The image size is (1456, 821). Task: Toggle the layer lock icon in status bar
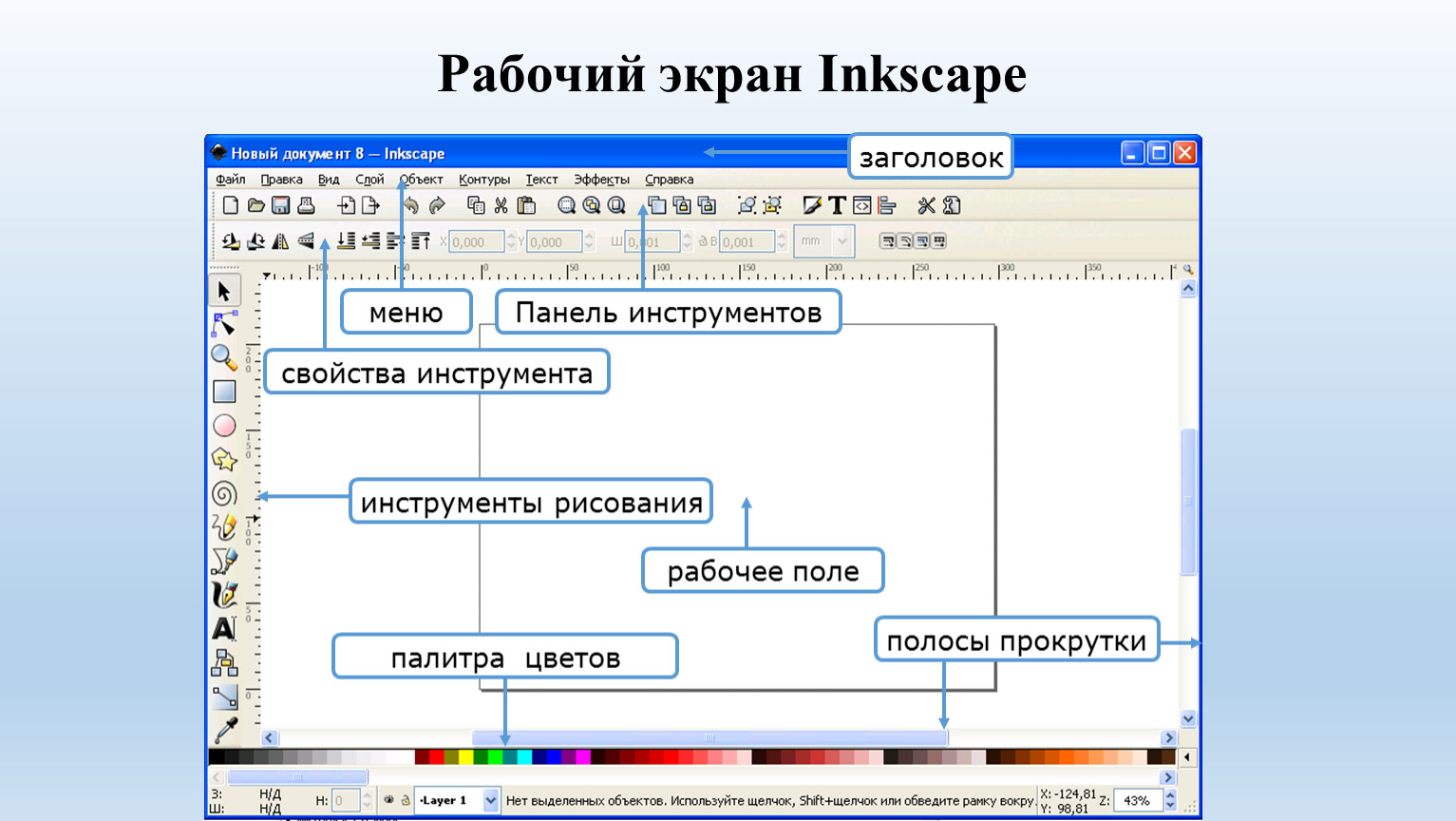coord(405,800)
